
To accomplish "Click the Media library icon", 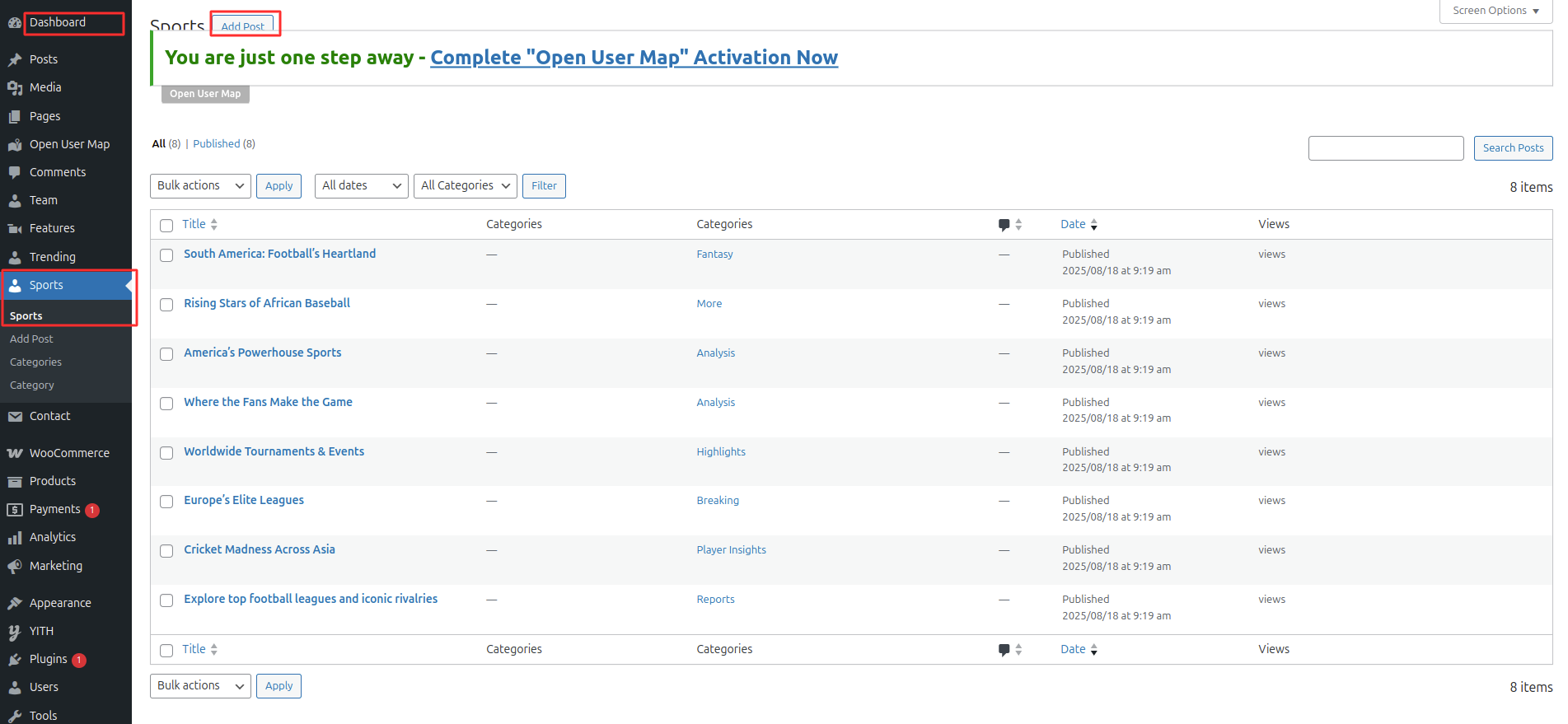I will [x=15, y=87].
